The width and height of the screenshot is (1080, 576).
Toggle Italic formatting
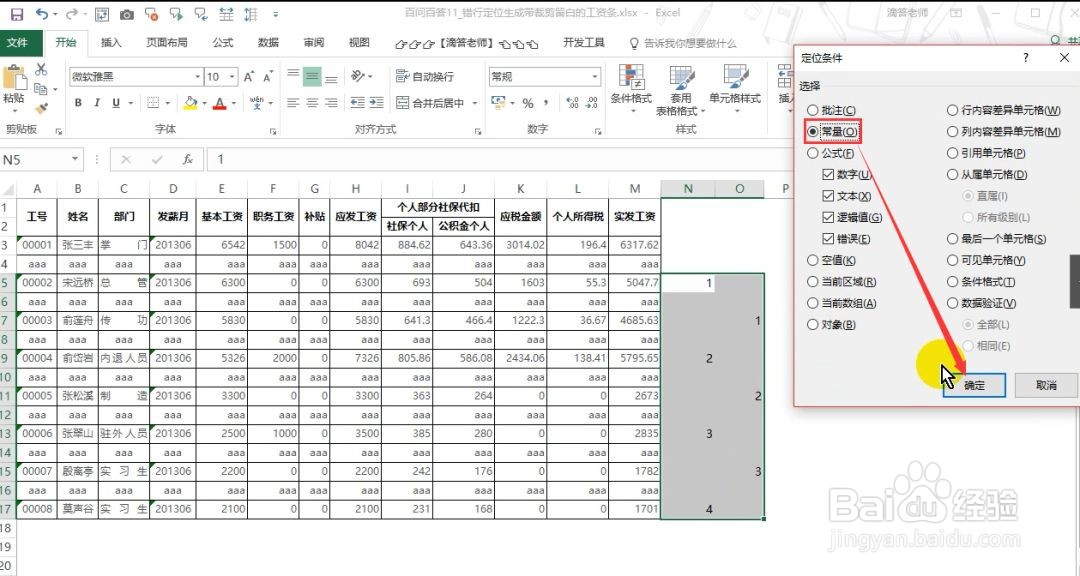[x=96, y=103]
